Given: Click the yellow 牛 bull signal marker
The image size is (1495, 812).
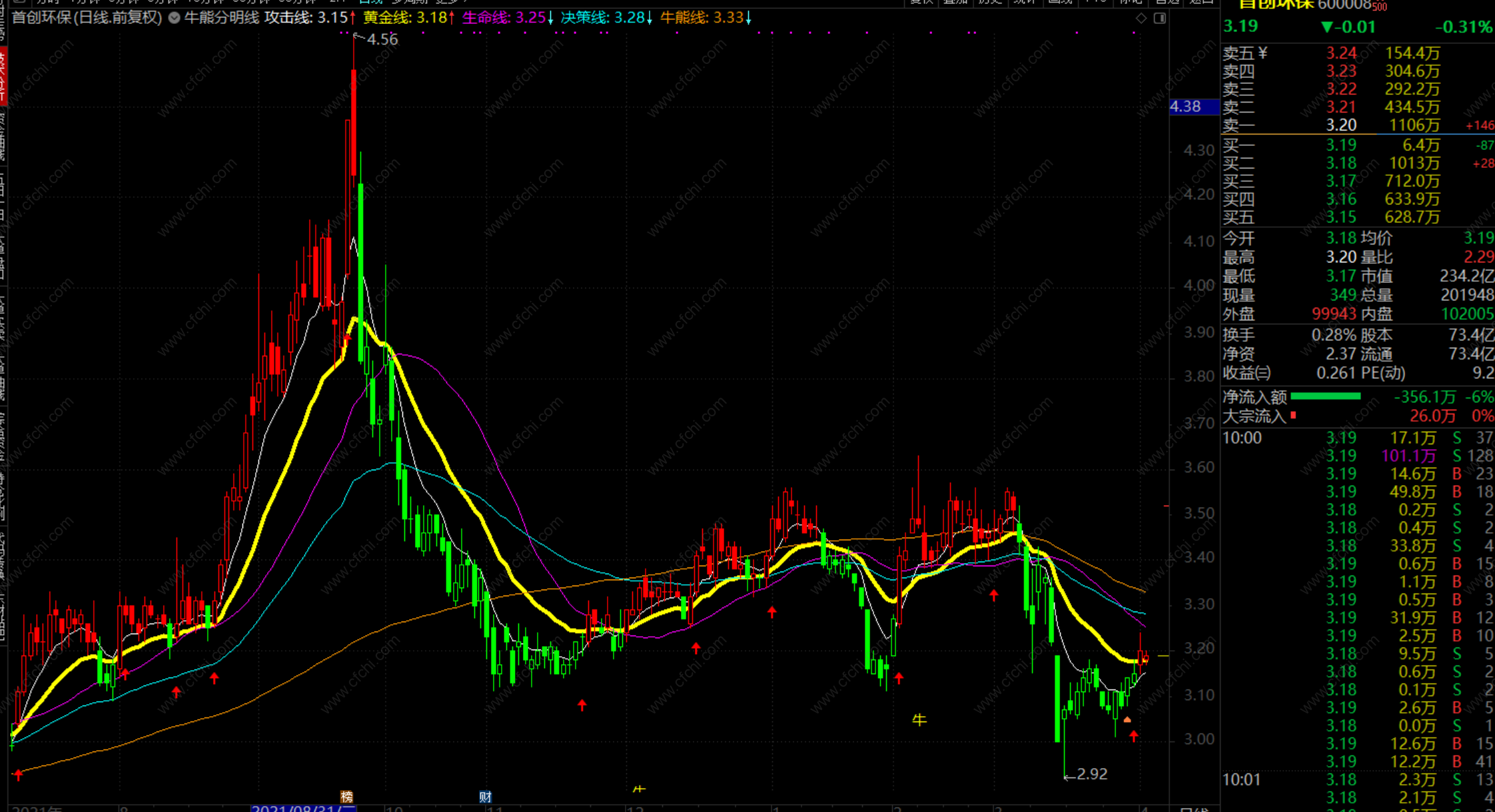Looking at the screenshot, I should point(919,719).
